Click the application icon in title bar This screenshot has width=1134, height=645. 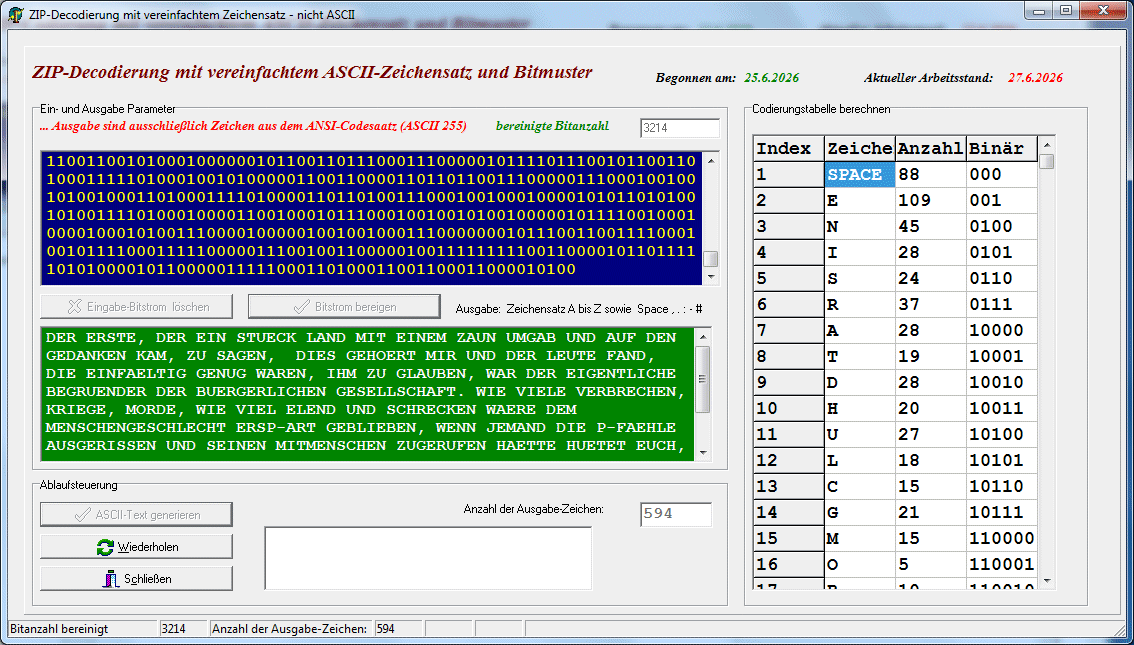point(14,14)
